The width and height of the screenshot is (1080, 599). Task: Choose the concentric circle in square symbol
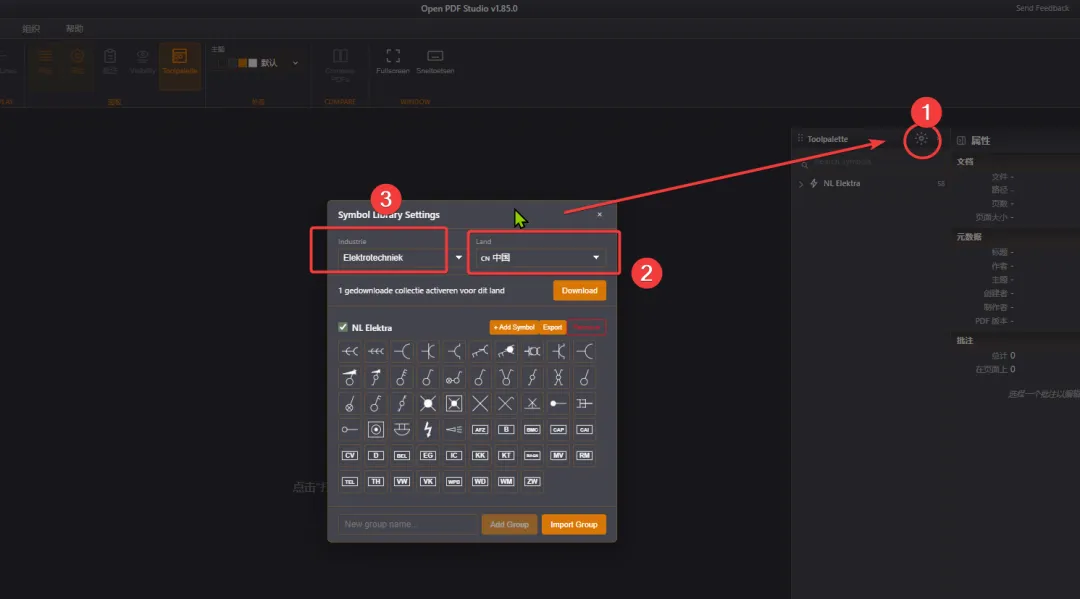[375, 430]
